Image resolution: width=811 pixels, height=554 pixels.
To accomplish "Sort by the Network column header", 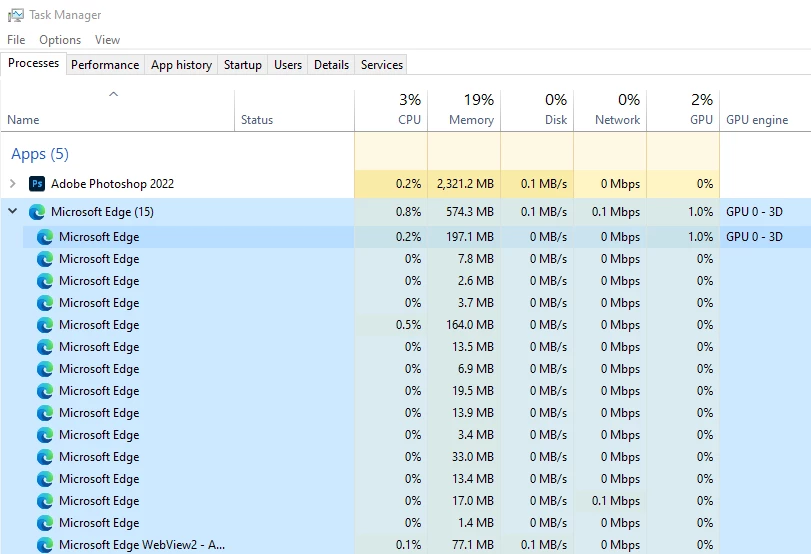I will [610, 110].
